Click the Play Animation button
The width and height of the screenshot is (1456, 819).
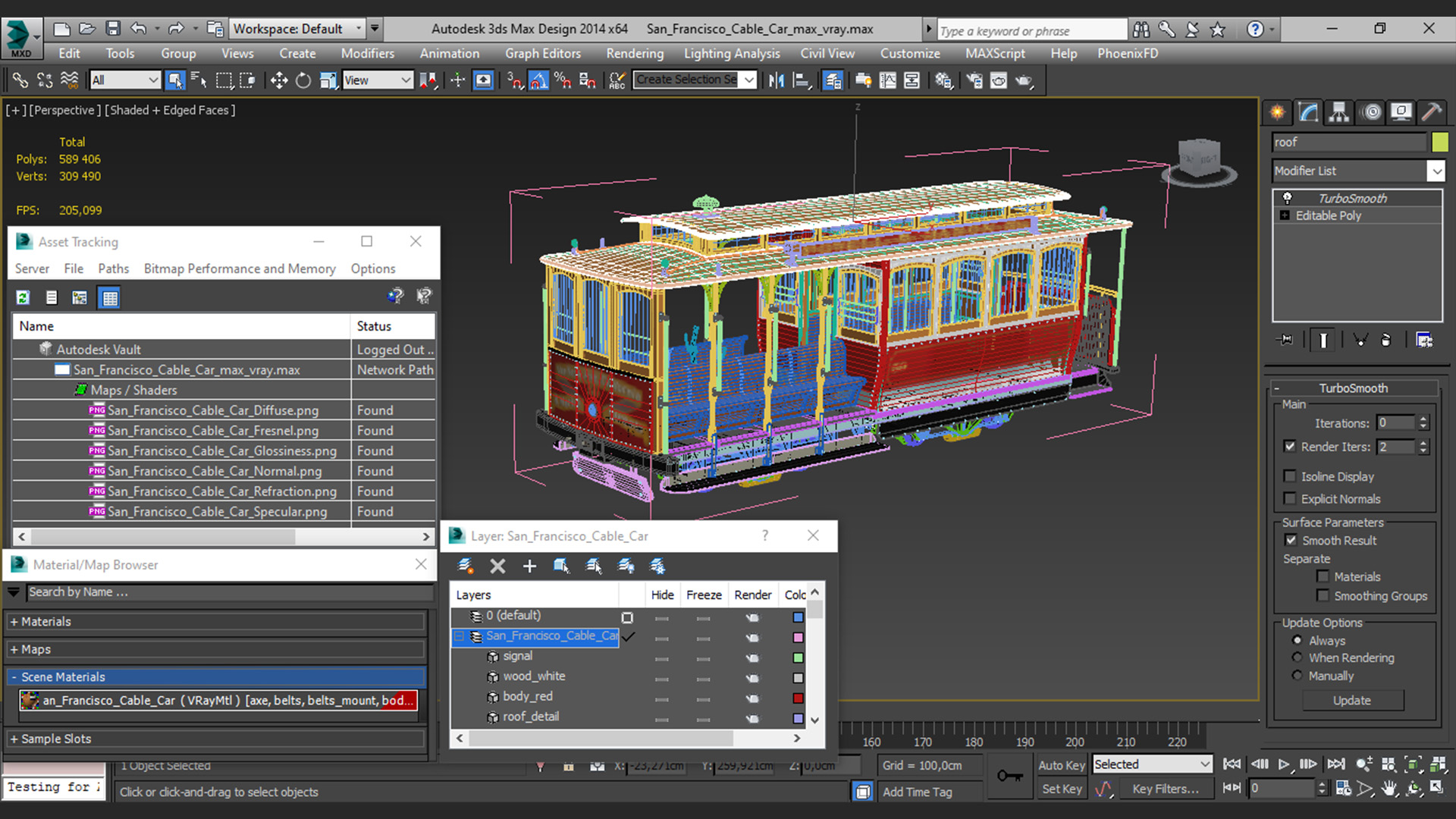1284,764
